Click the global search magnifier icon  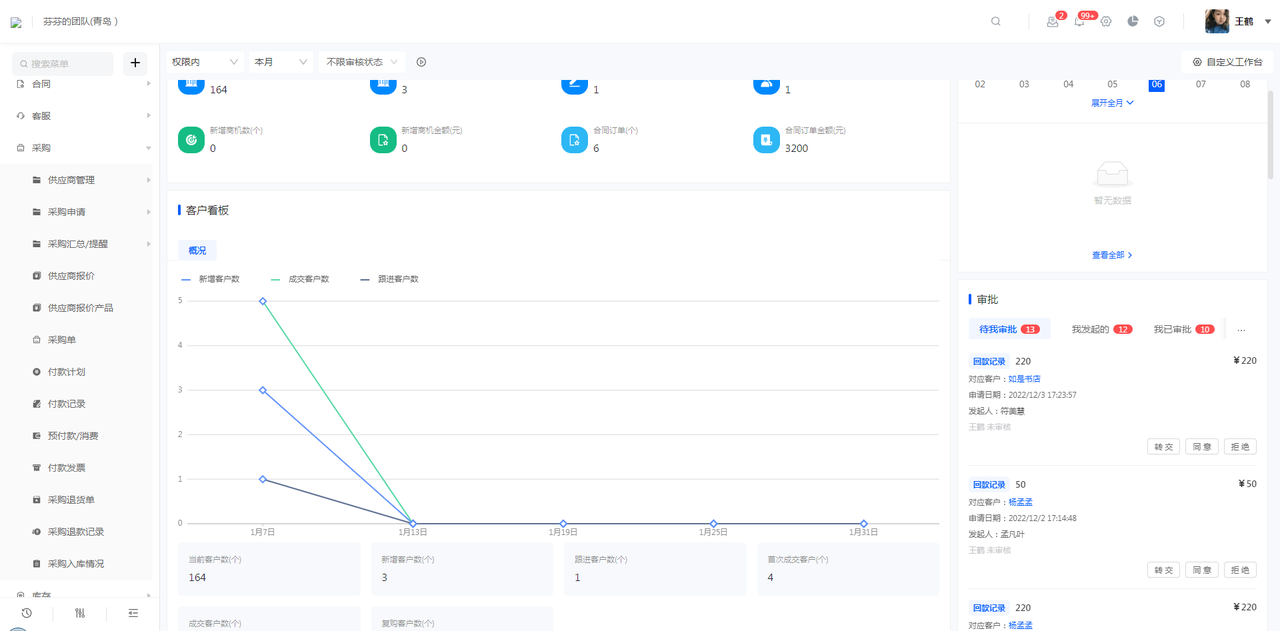[x=995, y=21]
